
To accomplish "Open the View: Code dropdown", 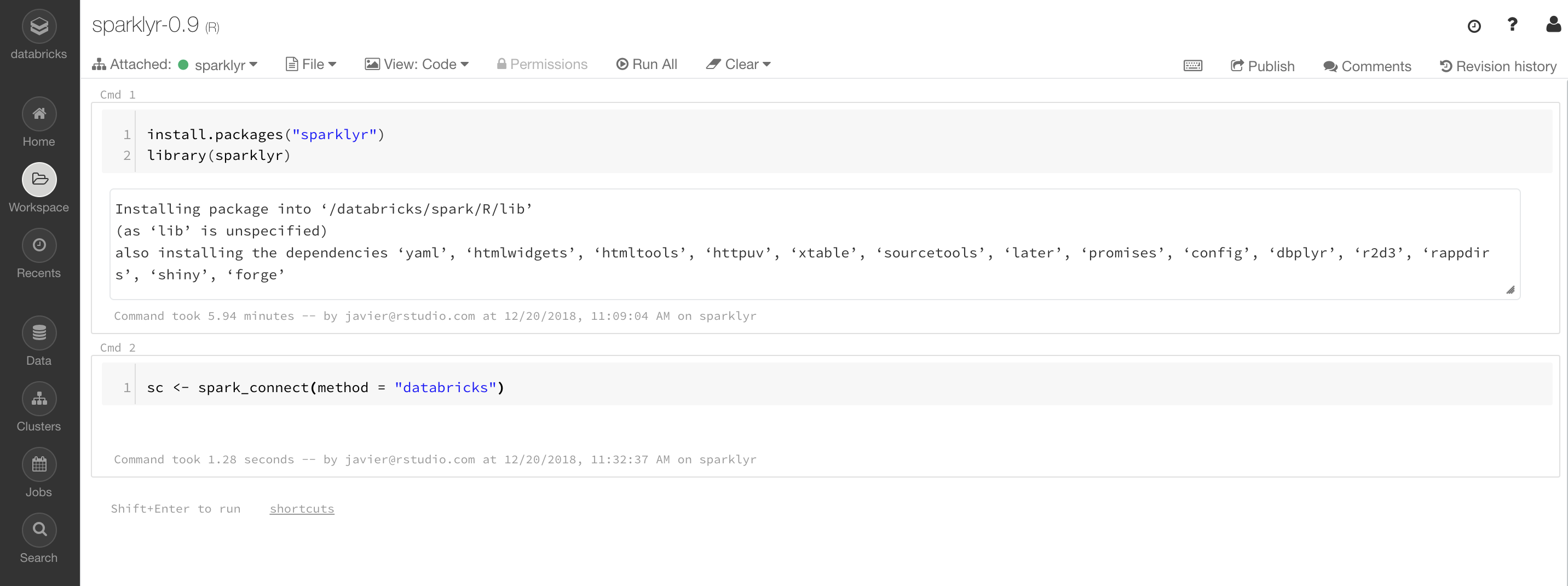I will click(x=416, y=65).
